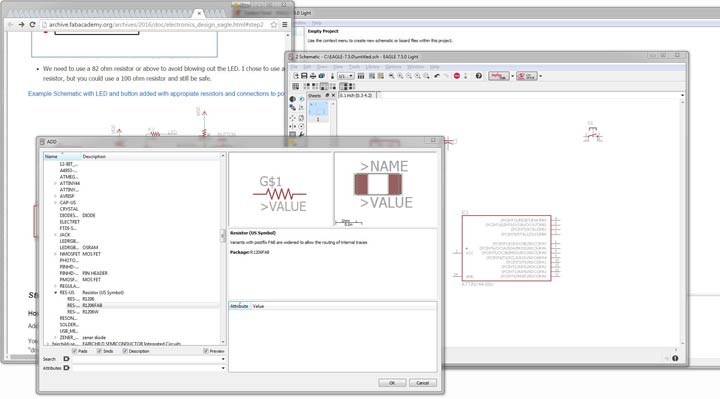Click the Description column header in ADD list
This screenshot has height=399, width=720.
click(151, 157)
